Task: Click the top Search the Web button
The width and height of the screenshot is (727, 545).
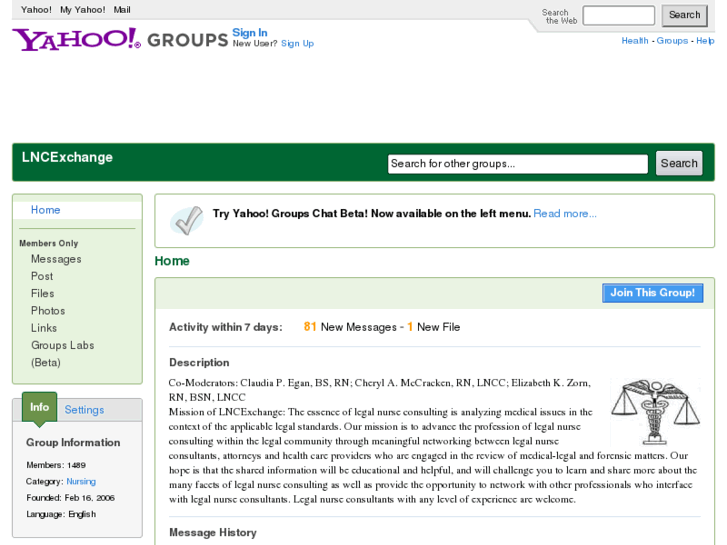Action: pos(684,15)
